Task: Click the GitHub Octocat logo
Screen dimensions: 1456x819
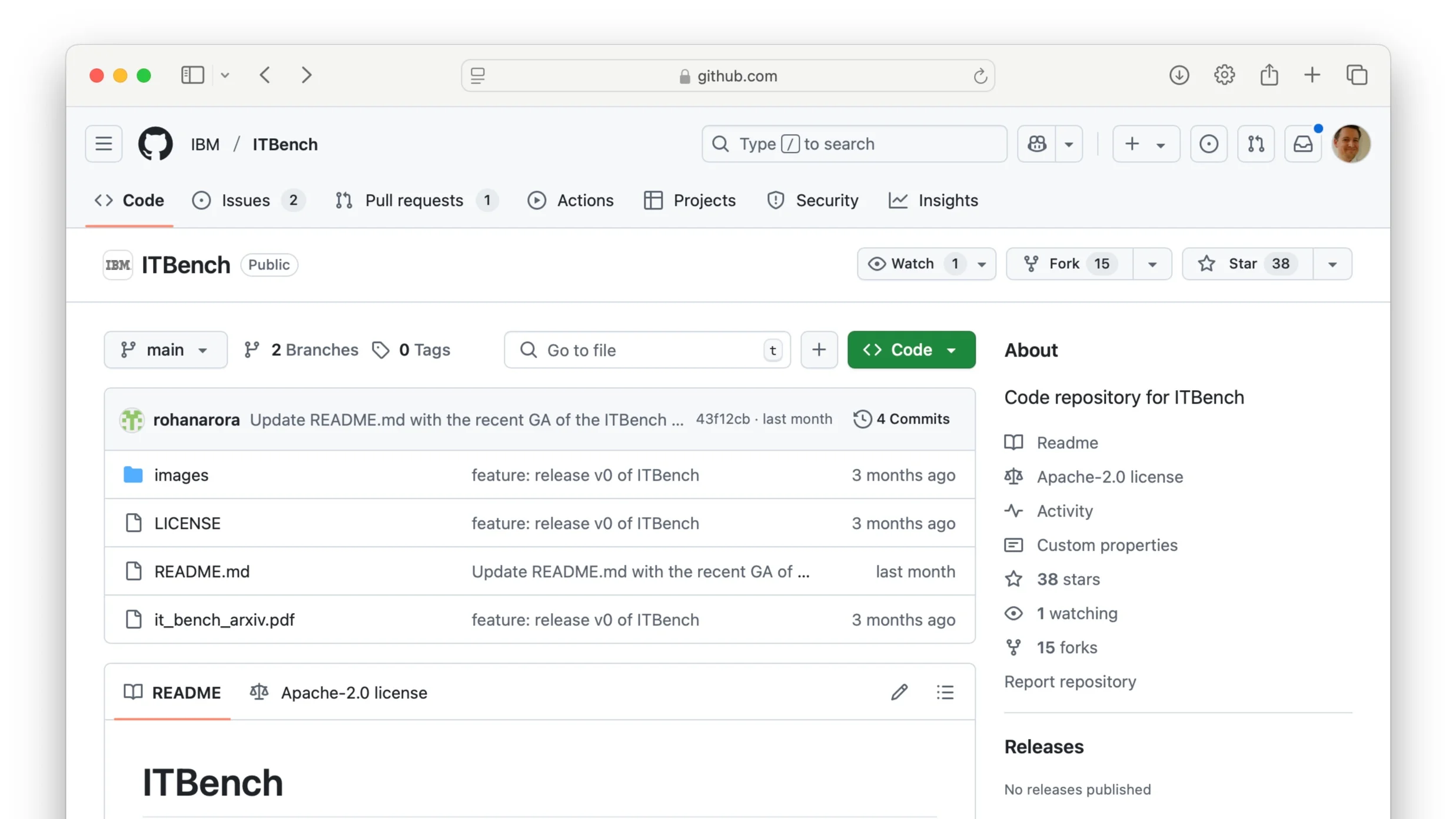Action: (x=155, y=144)
